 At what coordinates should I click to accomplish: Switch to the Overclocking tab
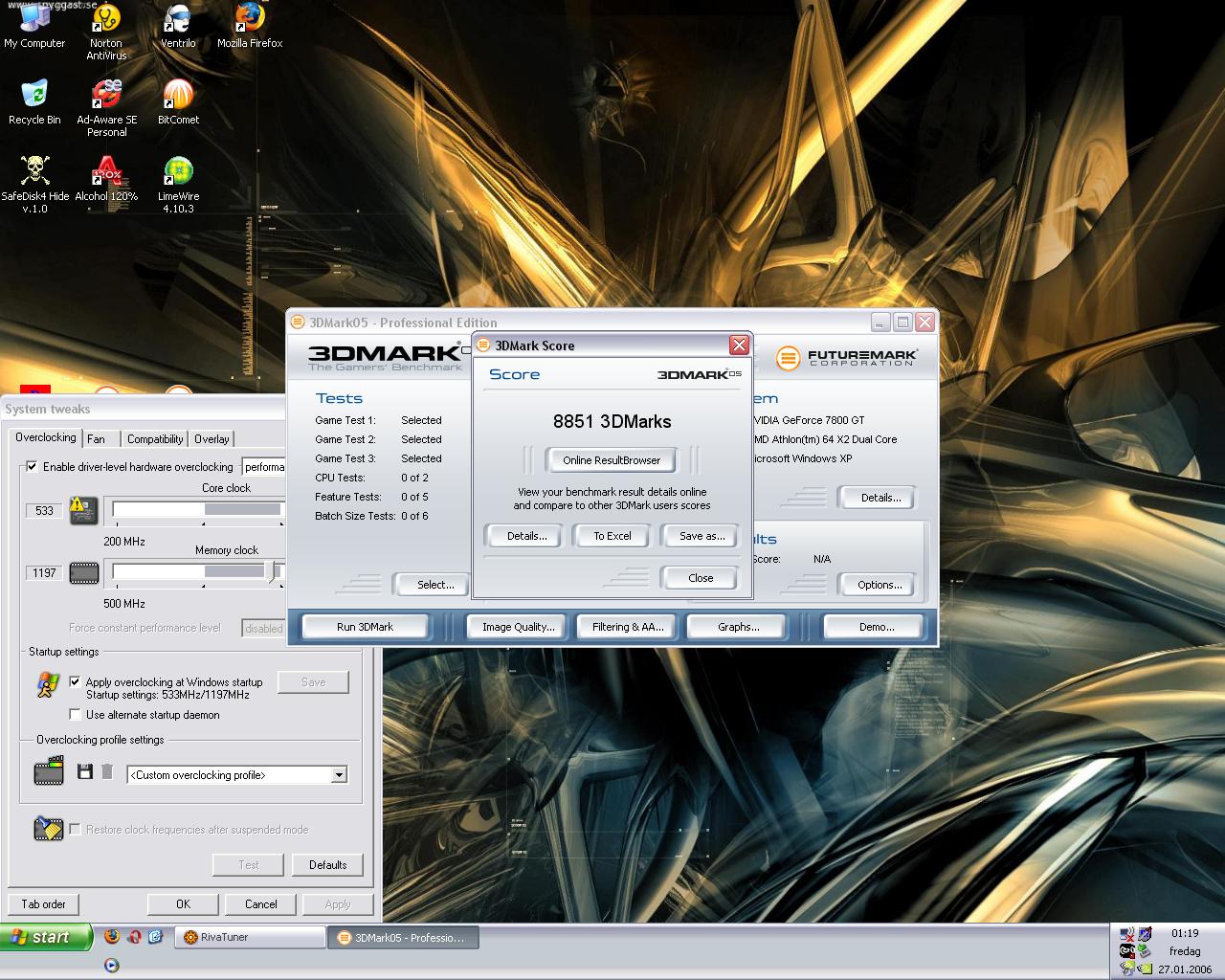coord(45,437)
